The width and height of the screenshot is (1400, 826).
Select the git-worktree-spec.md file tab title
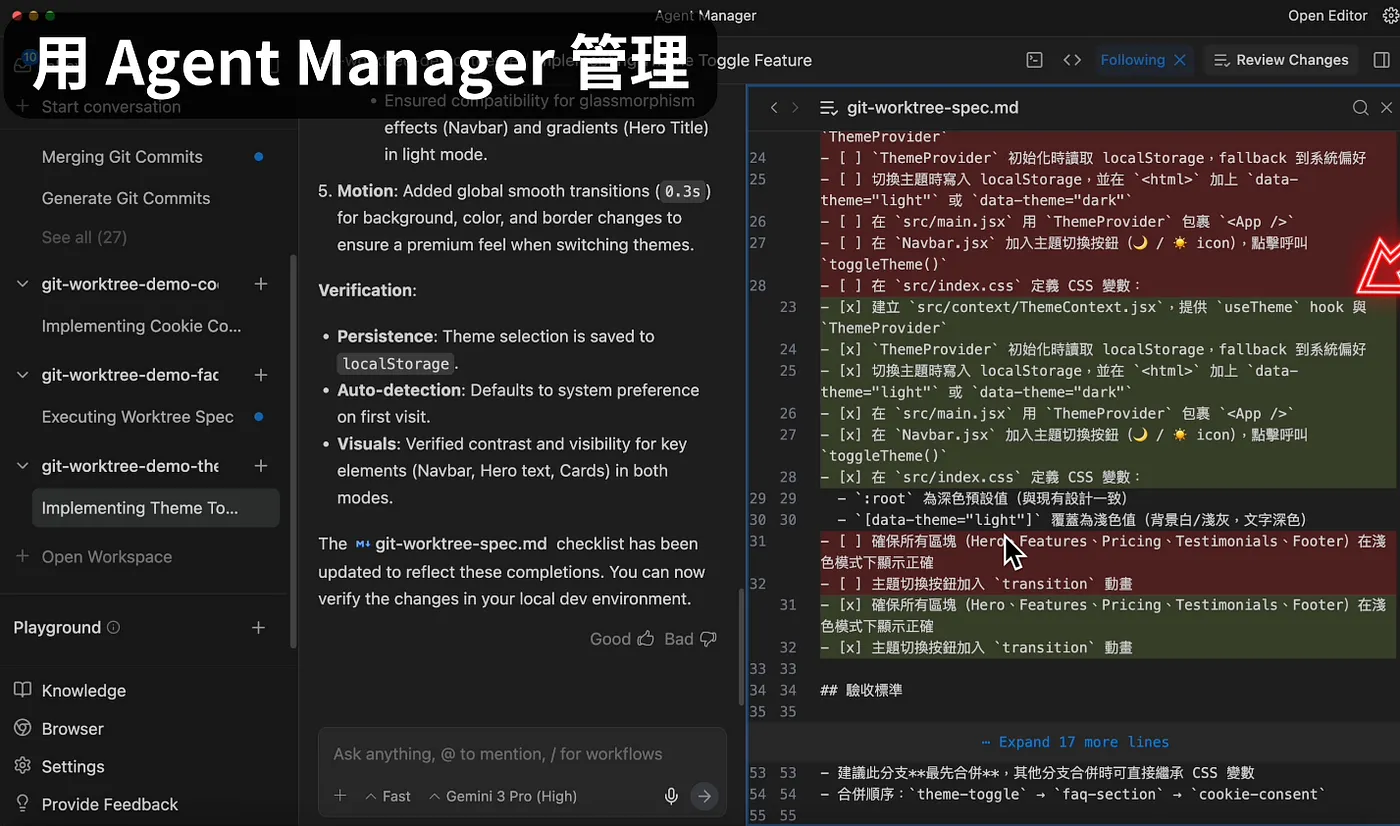[932, 108]
